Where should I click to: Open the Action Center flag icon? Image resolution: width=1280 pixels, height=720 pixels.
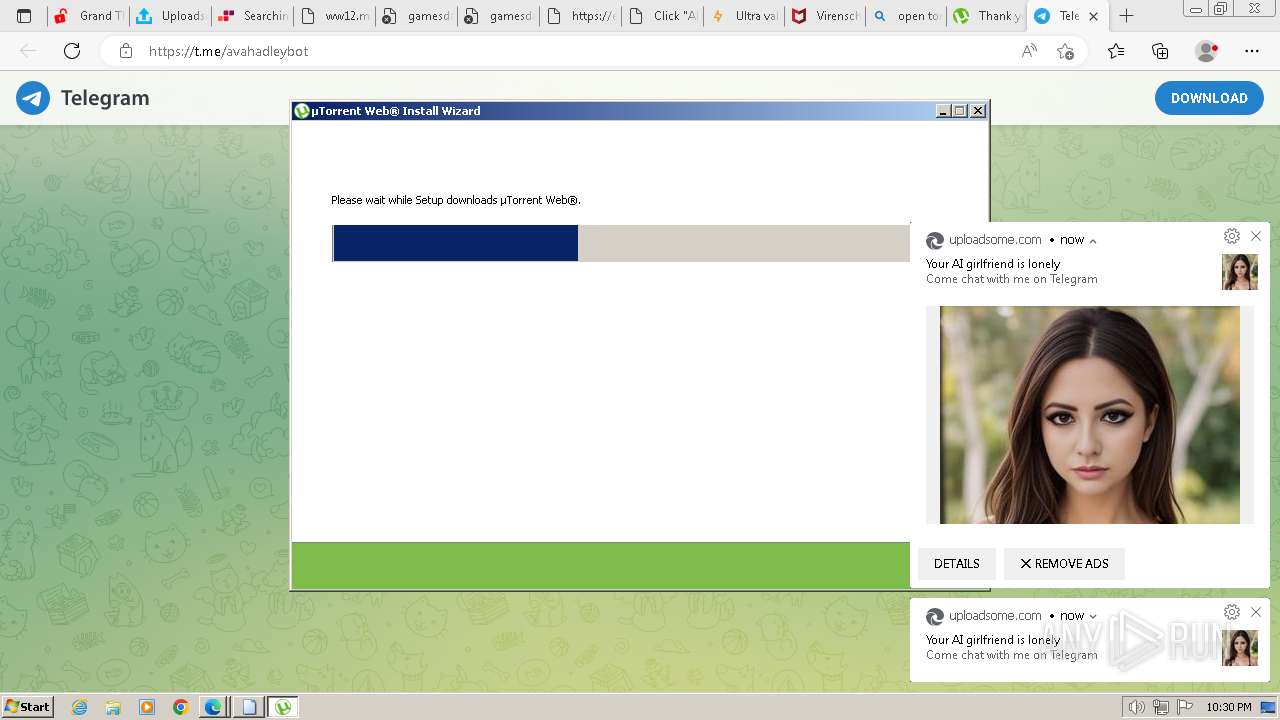tap(1185, 707)
